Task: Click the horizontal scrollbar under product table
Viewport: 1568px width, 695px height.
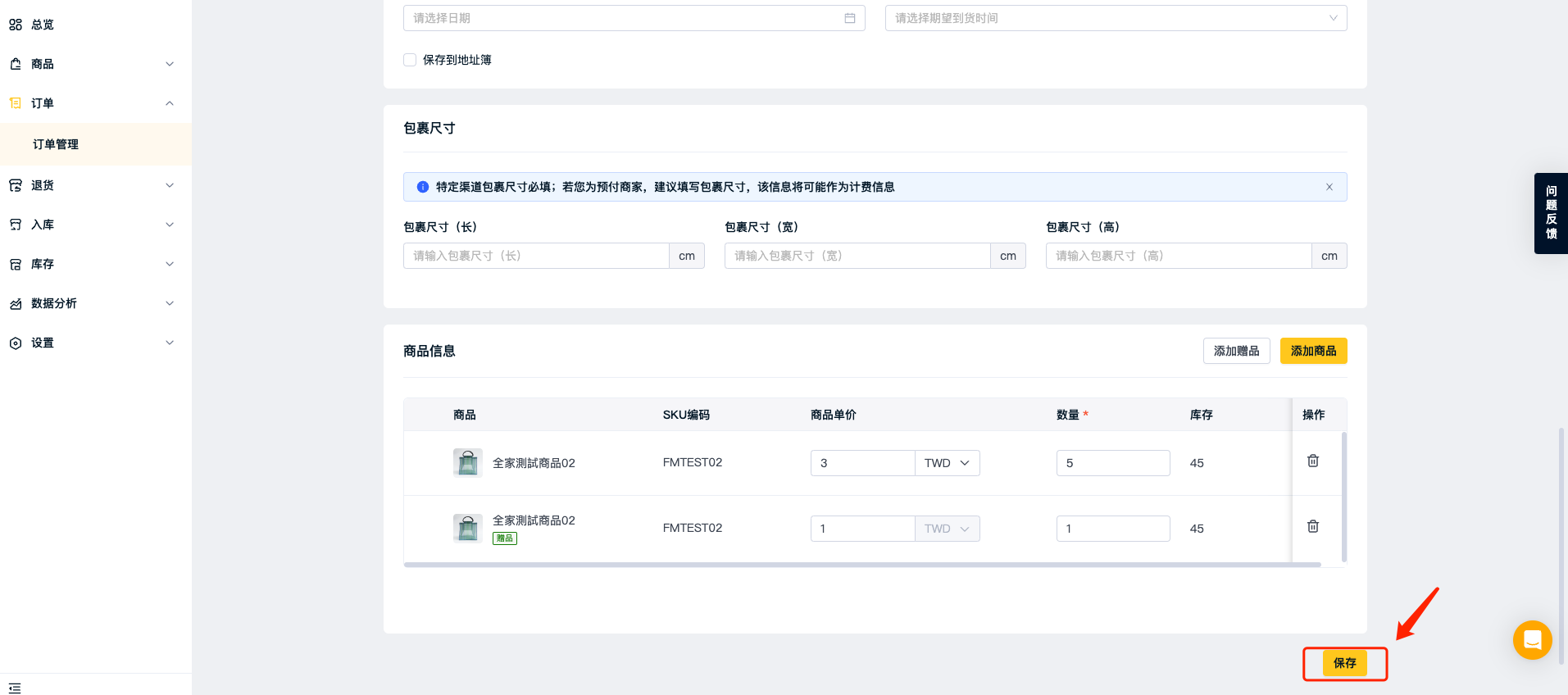Action: [861, 565]
